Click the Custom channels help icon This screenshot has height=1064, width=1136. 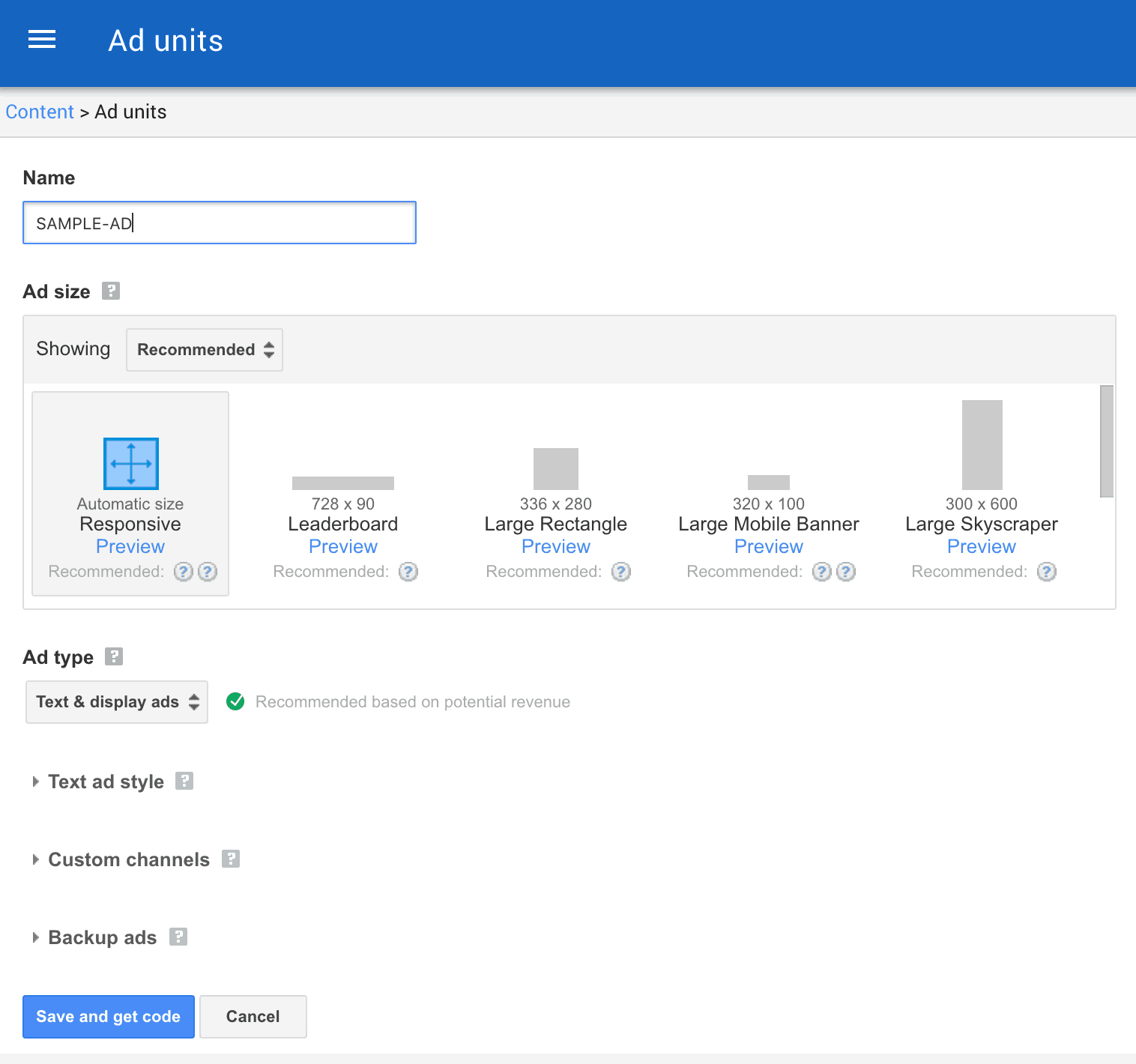[x=230, y=859]
